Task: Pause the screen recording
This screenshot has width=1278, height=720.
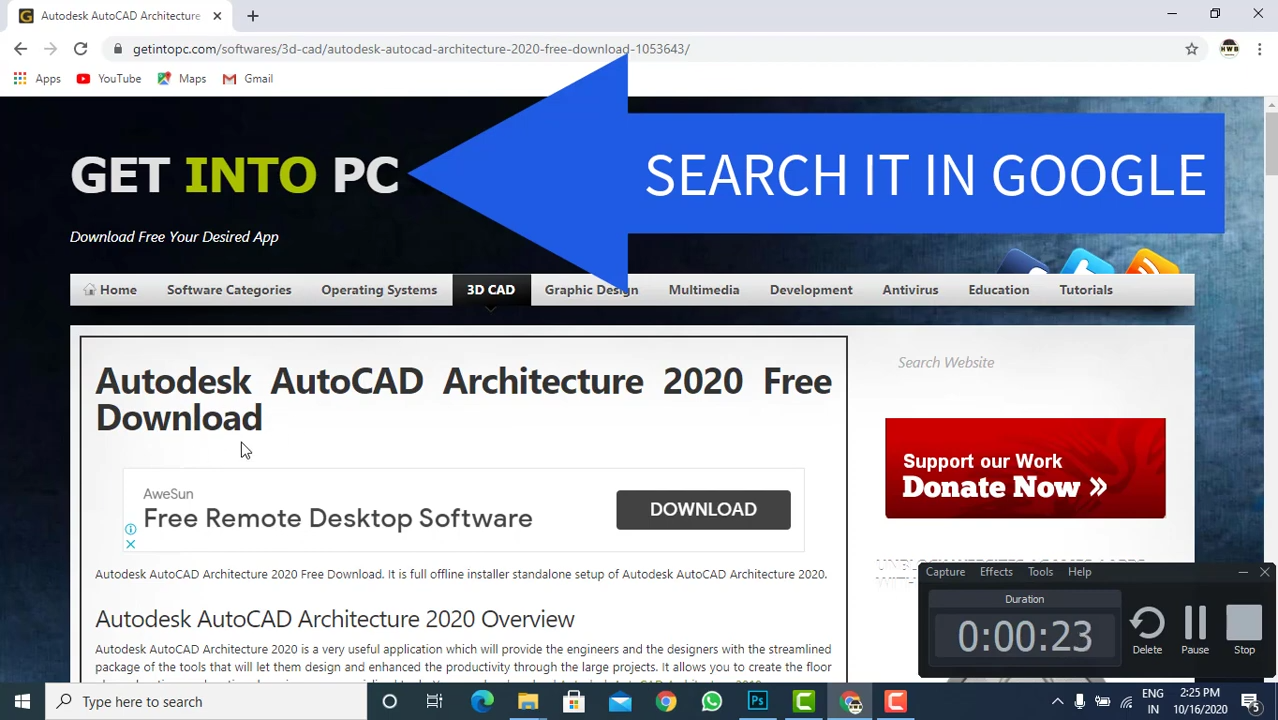Action: tap(1195, 631)
